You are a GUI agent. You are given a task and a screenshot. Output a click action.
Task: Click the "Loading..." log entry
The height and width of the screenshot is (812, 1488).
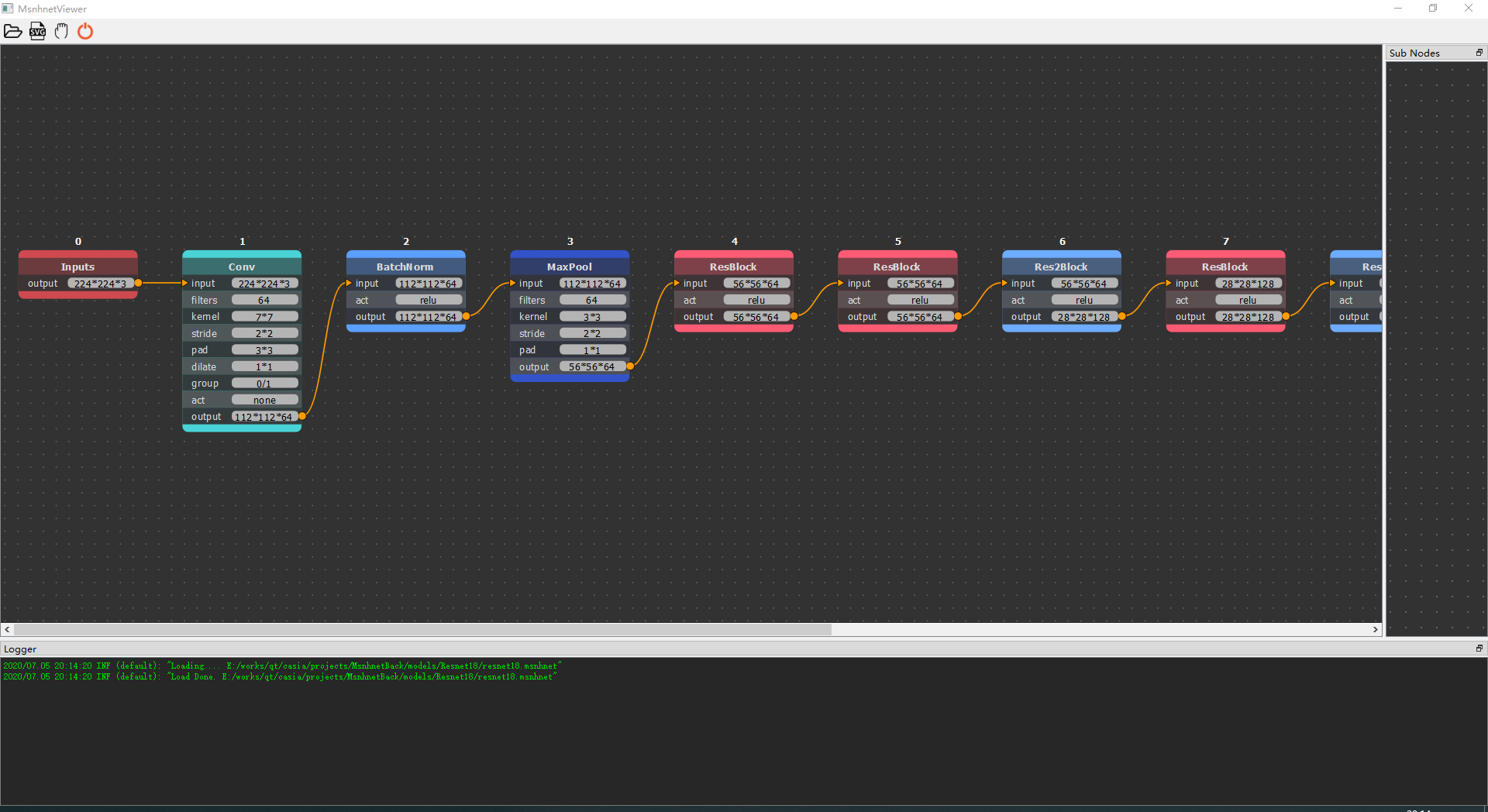click(x=282, y=666)
